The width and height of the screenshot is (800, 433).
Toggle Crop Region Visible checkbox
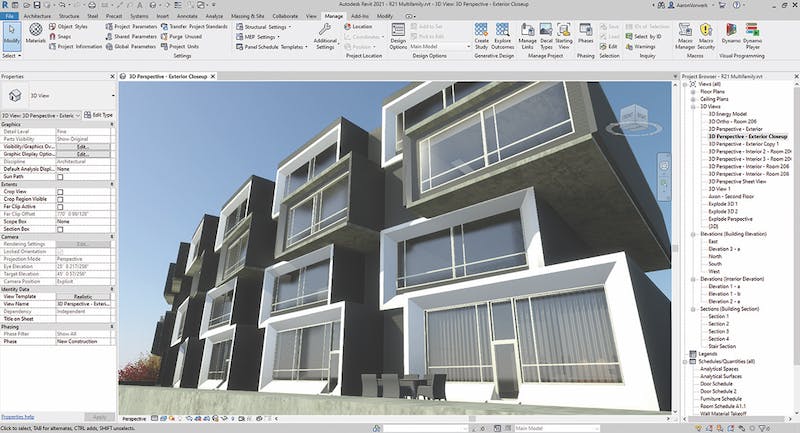point(60,199)
